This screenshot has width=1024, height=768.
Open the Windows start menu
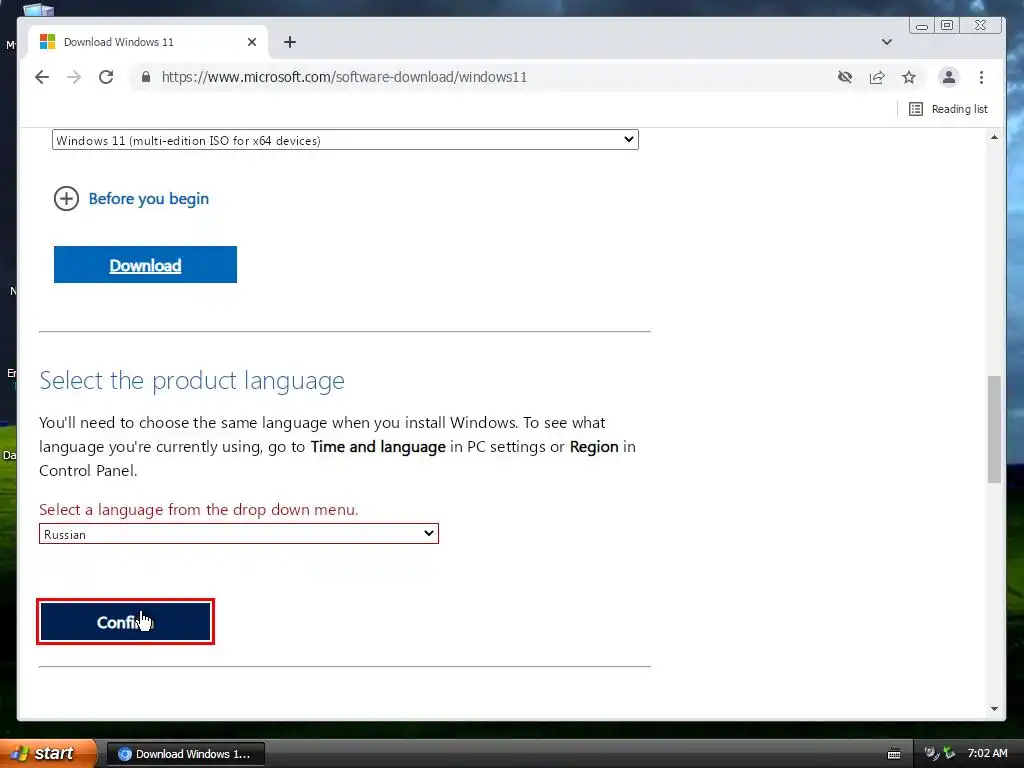pos(48,753)
